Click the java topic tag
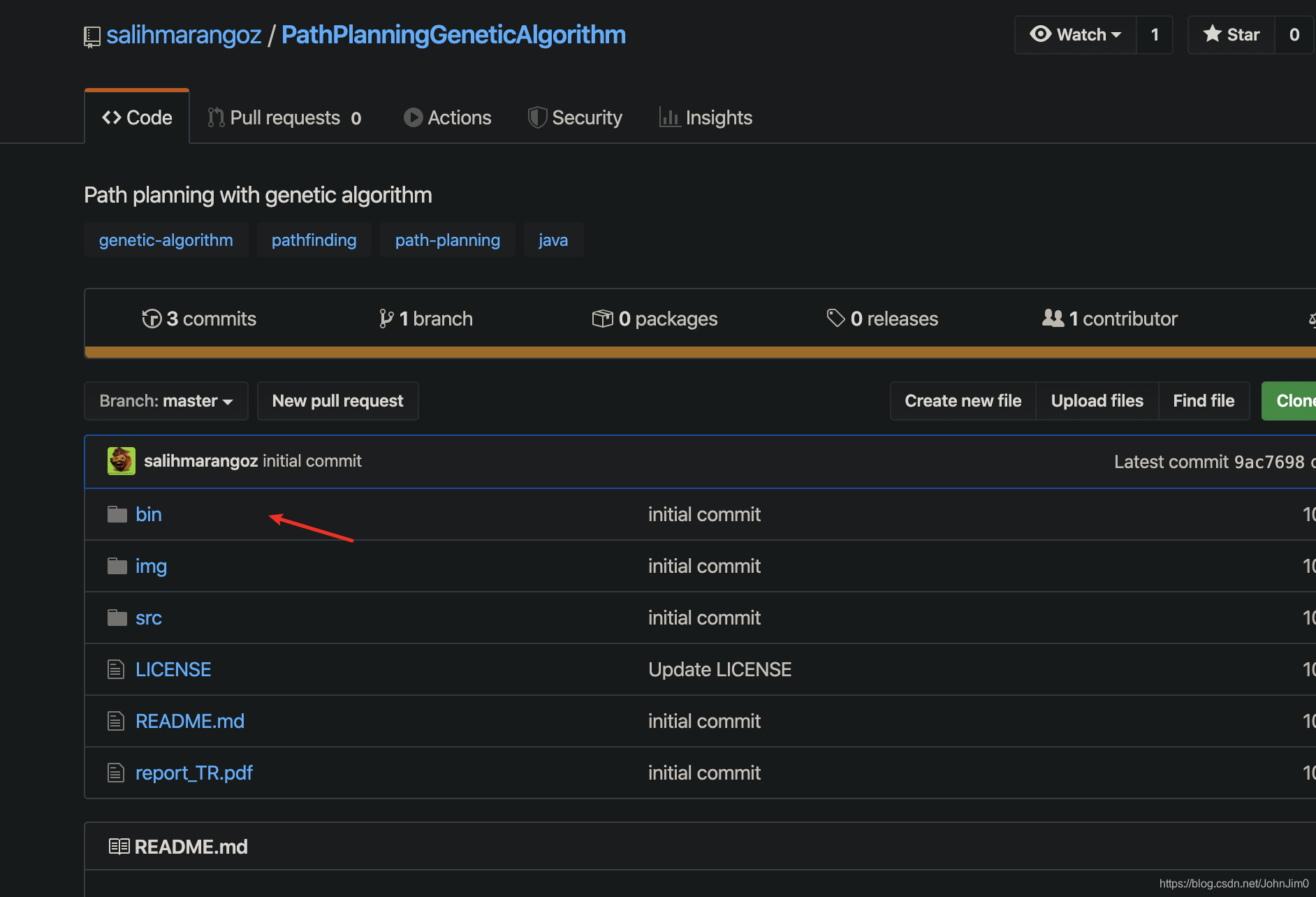1316x897 pixels. coord(553,240)
